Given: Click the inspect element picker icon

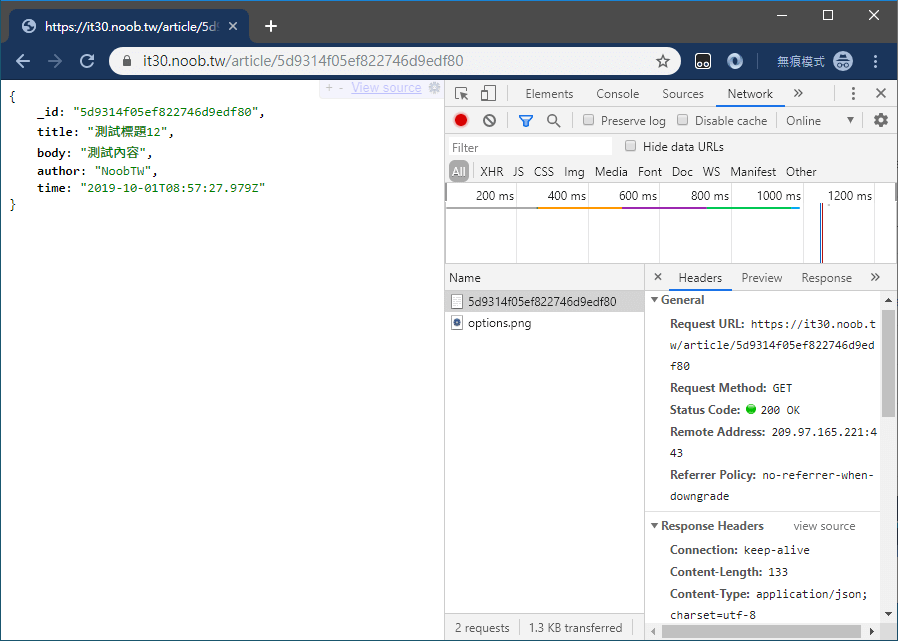Looking at the screenshot, I should click(462, 93).
